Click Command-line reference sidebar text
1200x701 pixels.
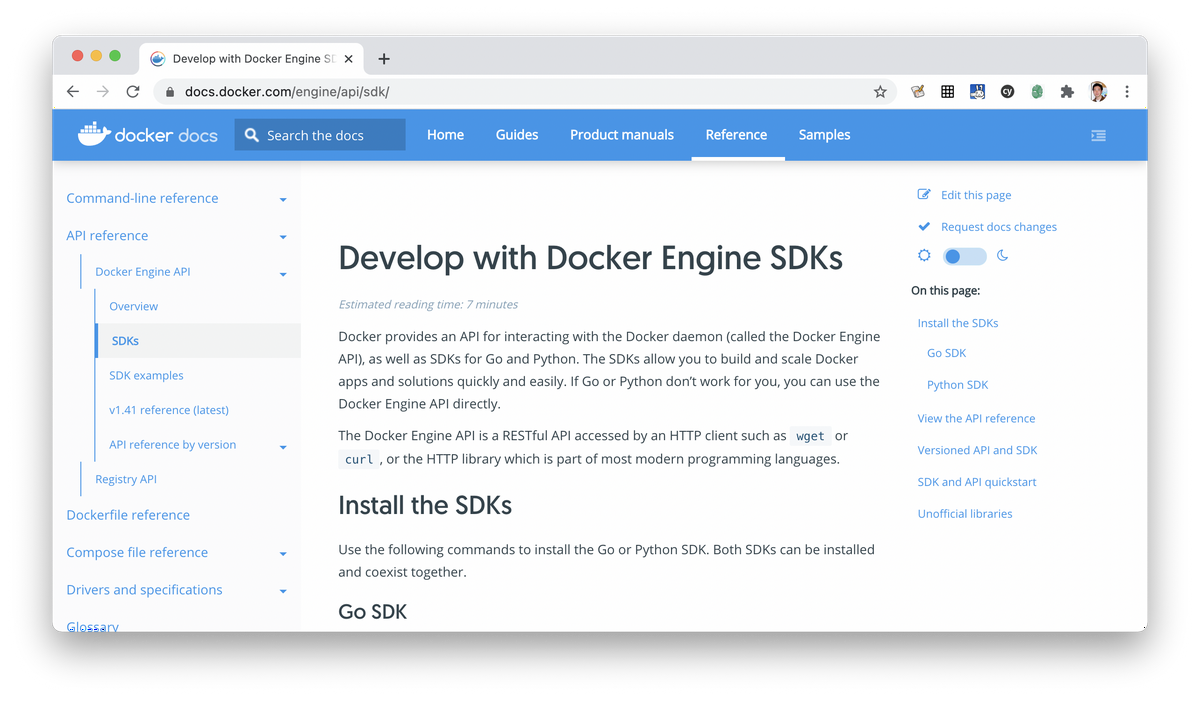click(x=142, y=198)
